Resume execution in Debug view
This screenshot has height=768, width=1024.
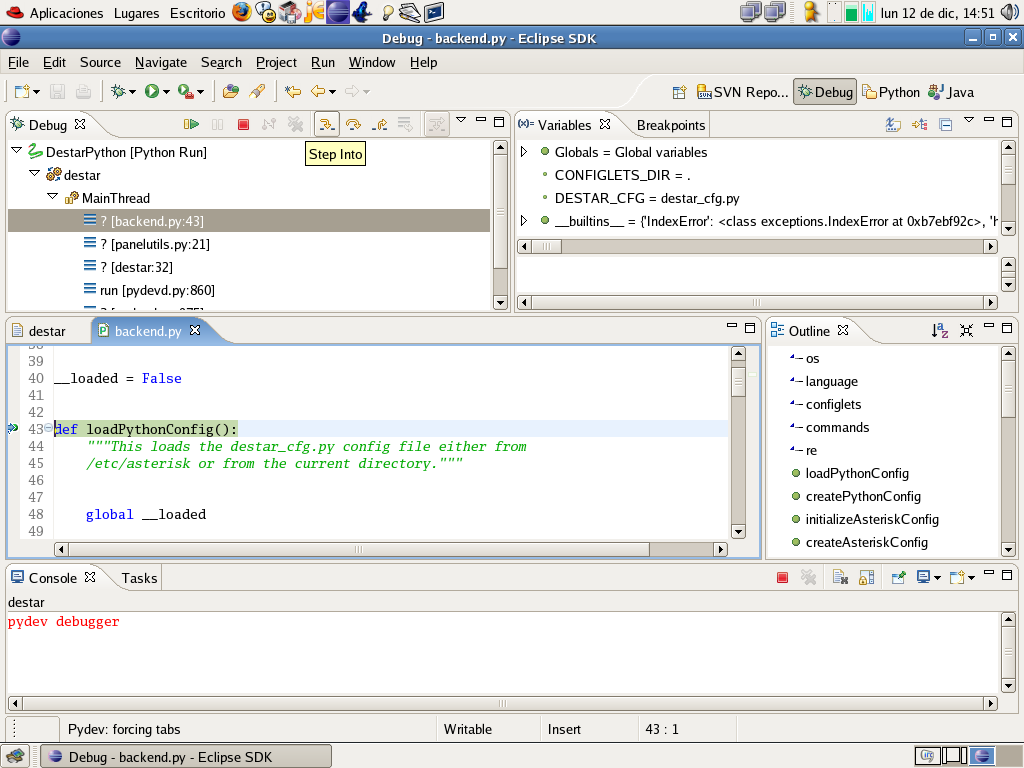tap(191, 124)
